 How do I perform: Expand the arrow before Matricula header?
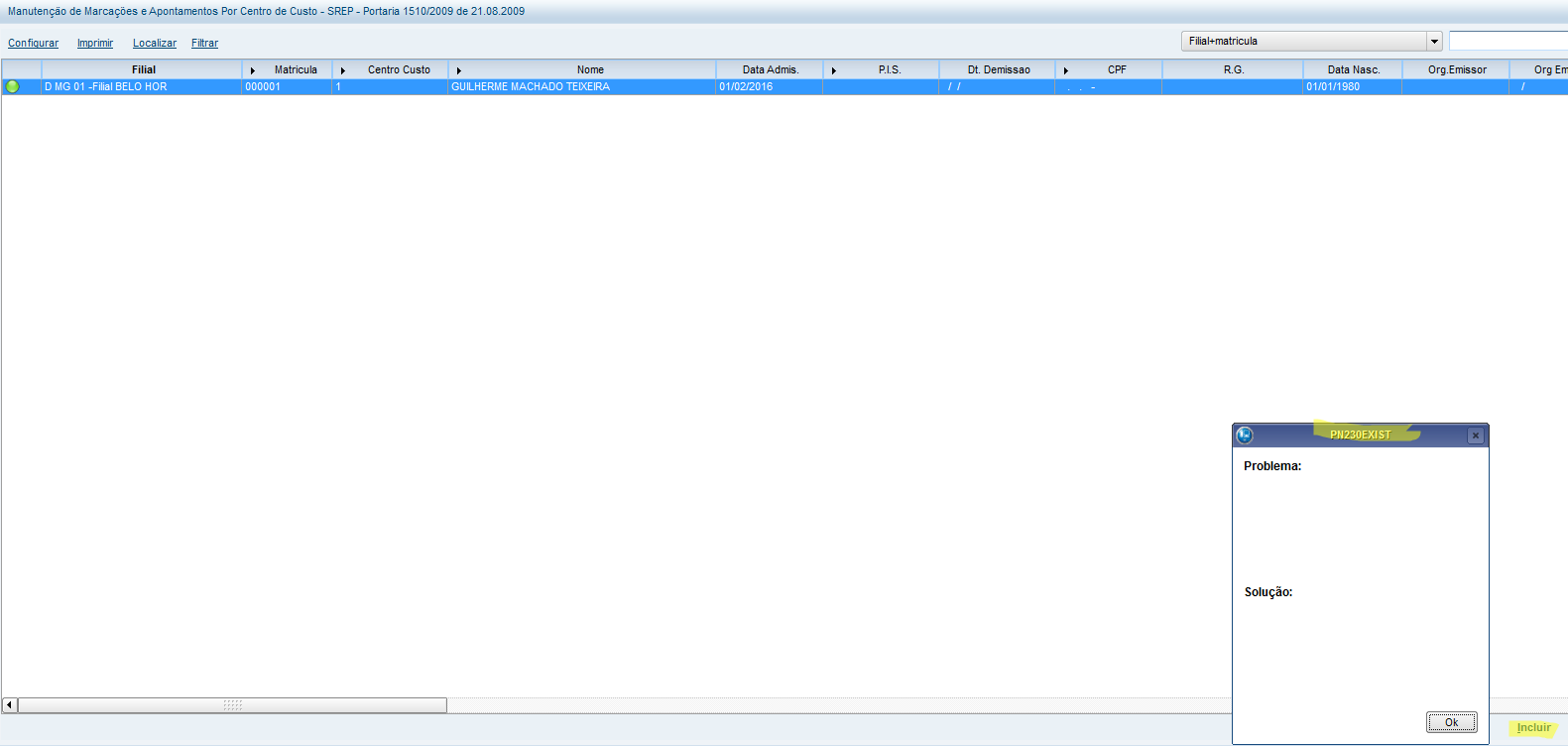click(253, 70)
